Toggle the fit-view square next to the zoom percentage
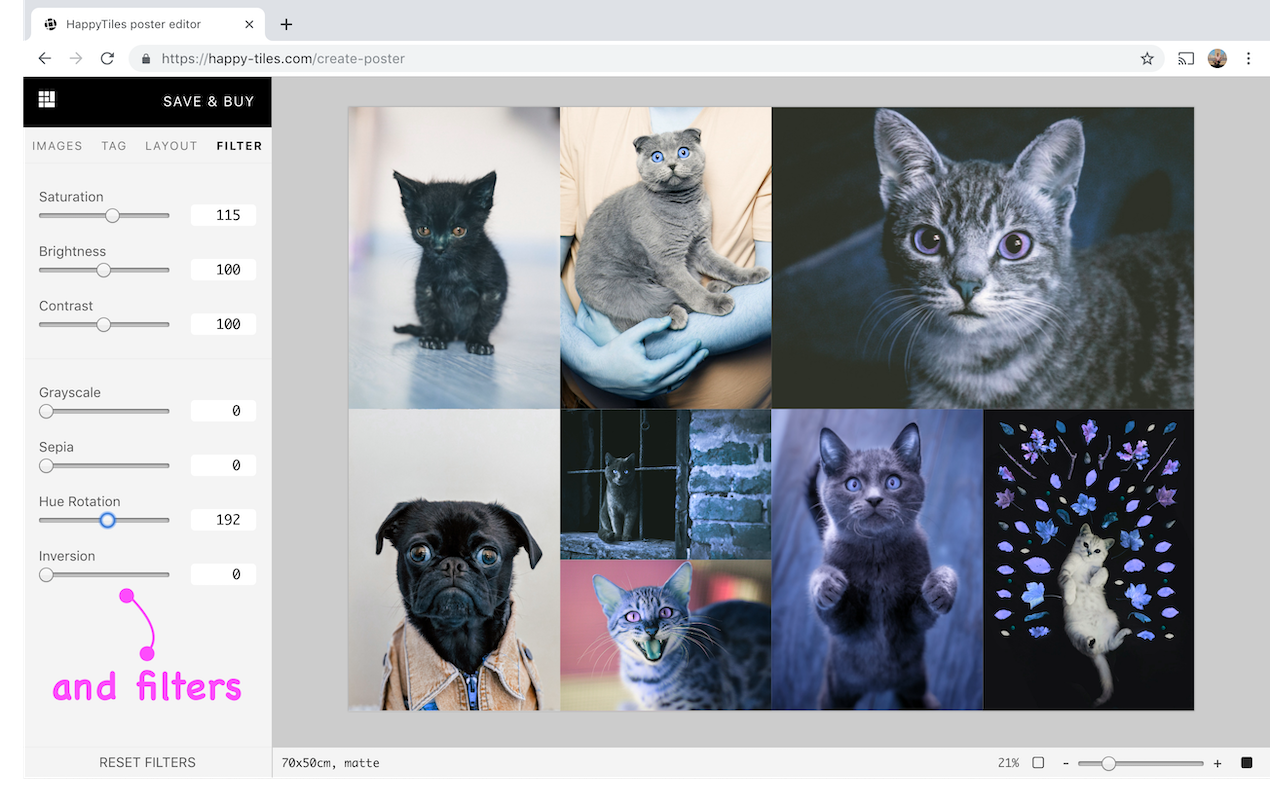The height and width of the screenshot is (806, 1270). coord(1037,762)
